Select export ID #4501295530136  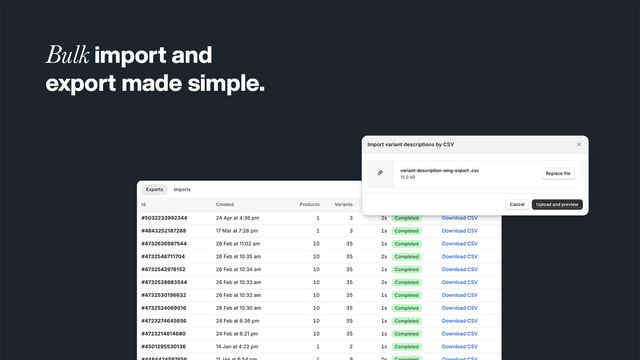click(x=163, y=347)
